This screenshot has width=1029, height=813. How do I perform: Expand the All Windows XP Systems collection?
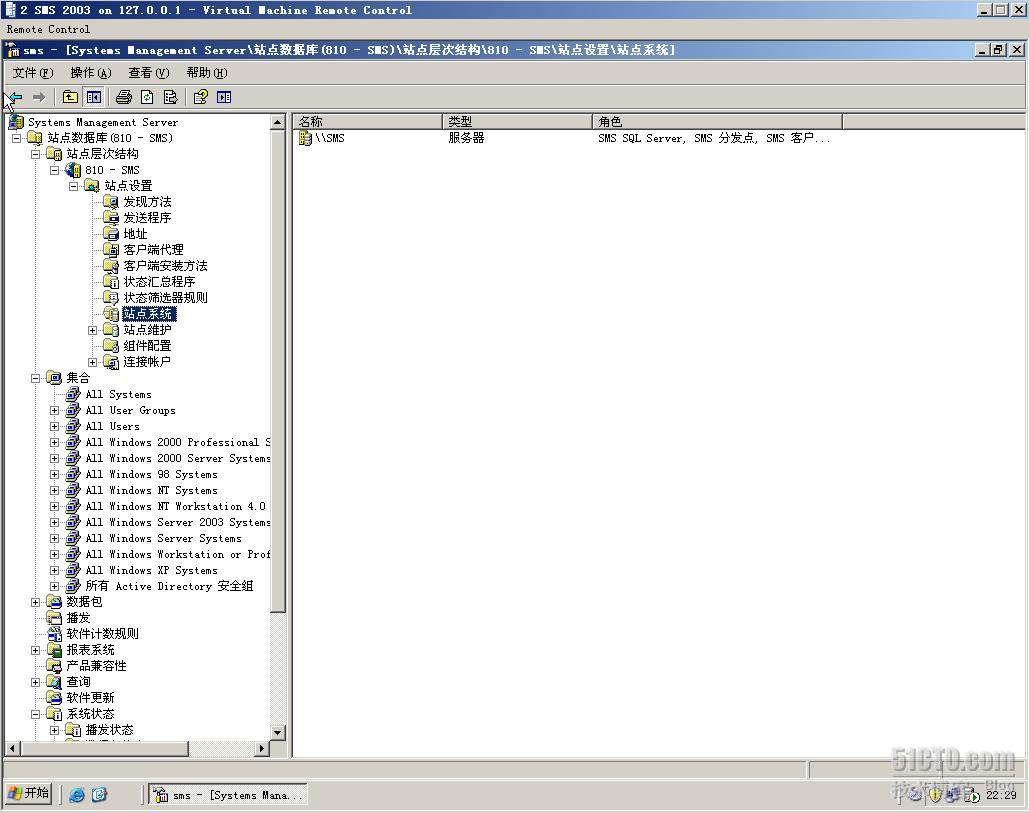(x=55, y=570)
